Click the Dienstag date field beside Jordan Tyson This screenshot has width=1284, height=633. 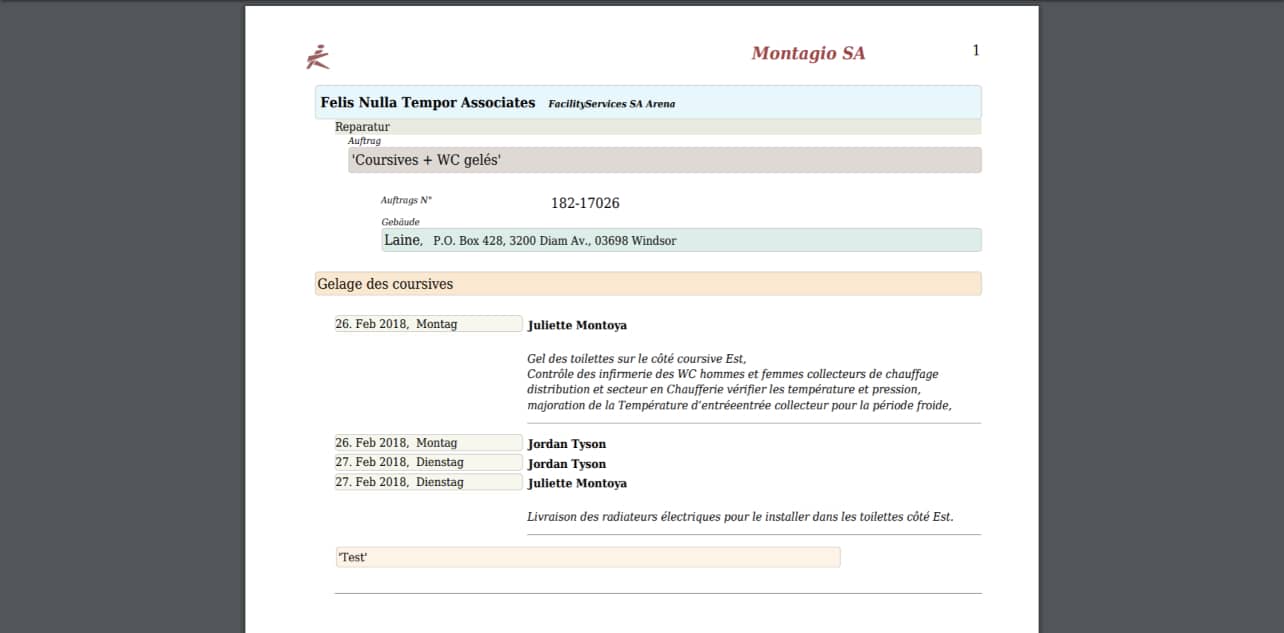(428, 462)
